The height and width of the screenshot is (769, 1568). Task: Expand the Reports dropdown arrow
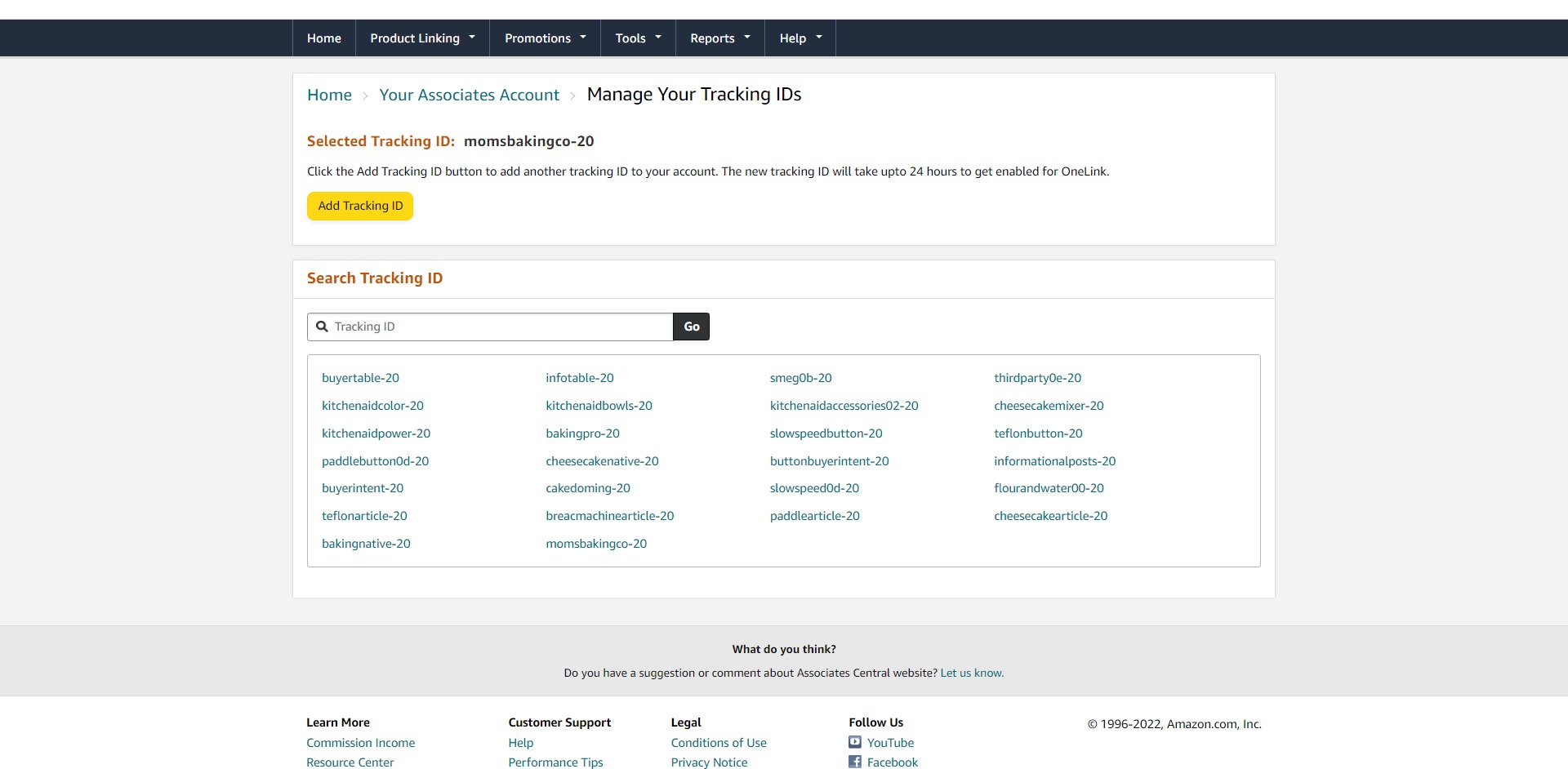(747, 37)
